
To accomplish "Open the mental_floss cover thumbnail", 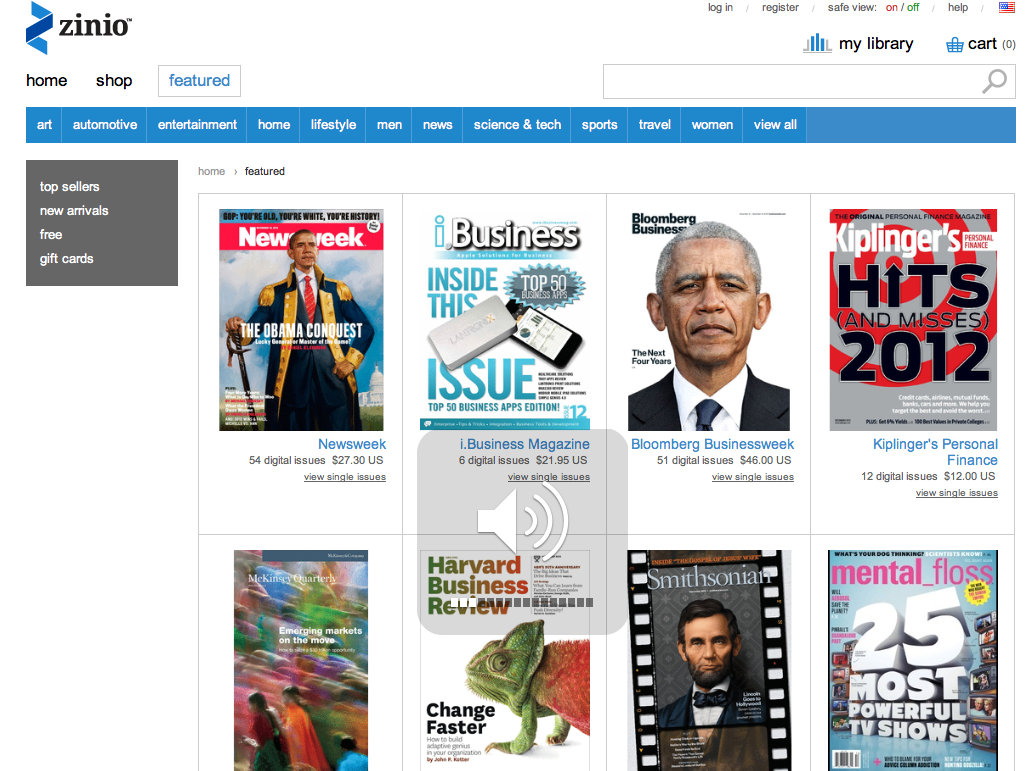I will click(x=913, y=660).
